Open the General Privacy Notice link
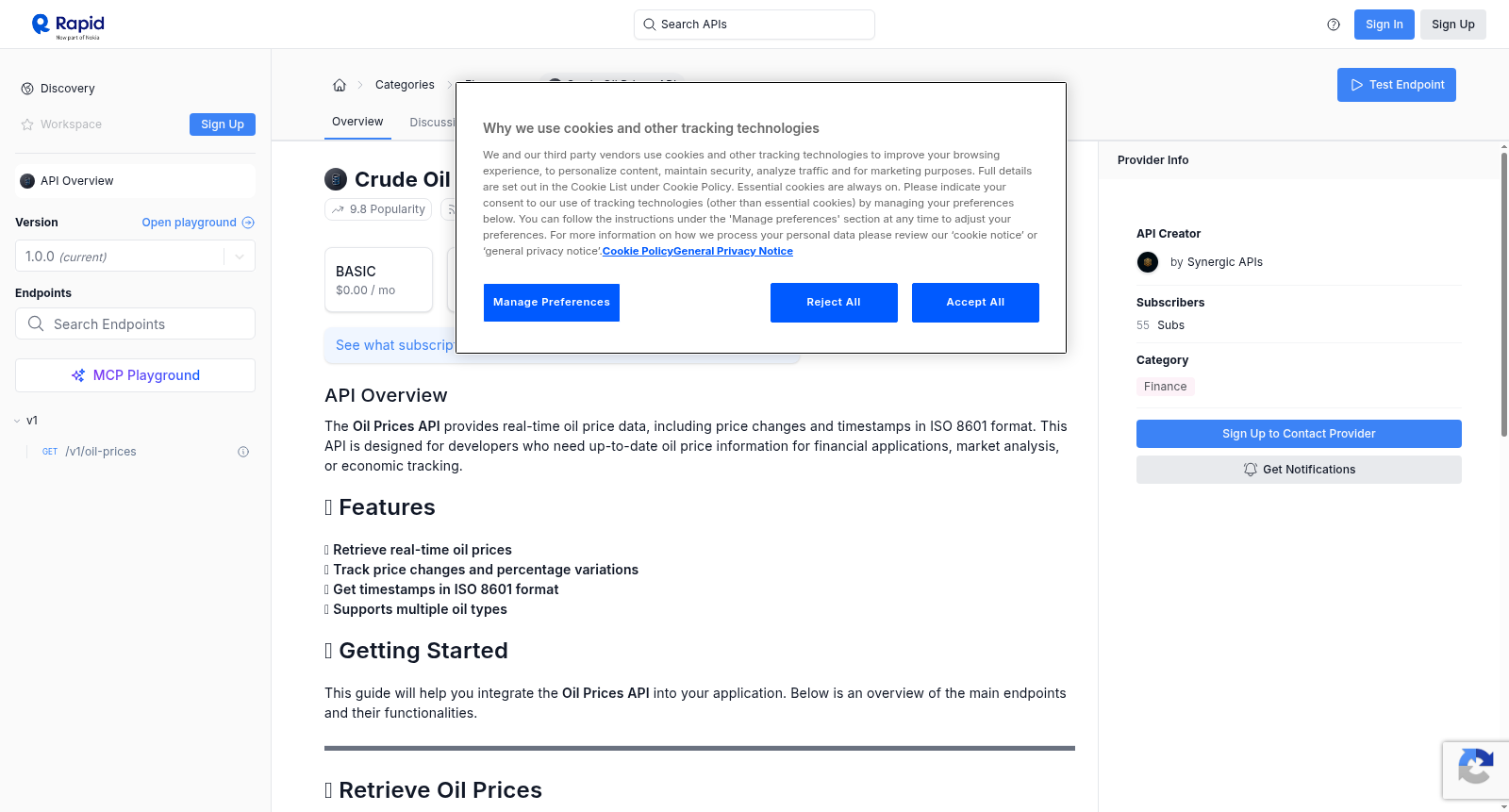The height and width of the screenshot is (812, 1509). (733, 251)
